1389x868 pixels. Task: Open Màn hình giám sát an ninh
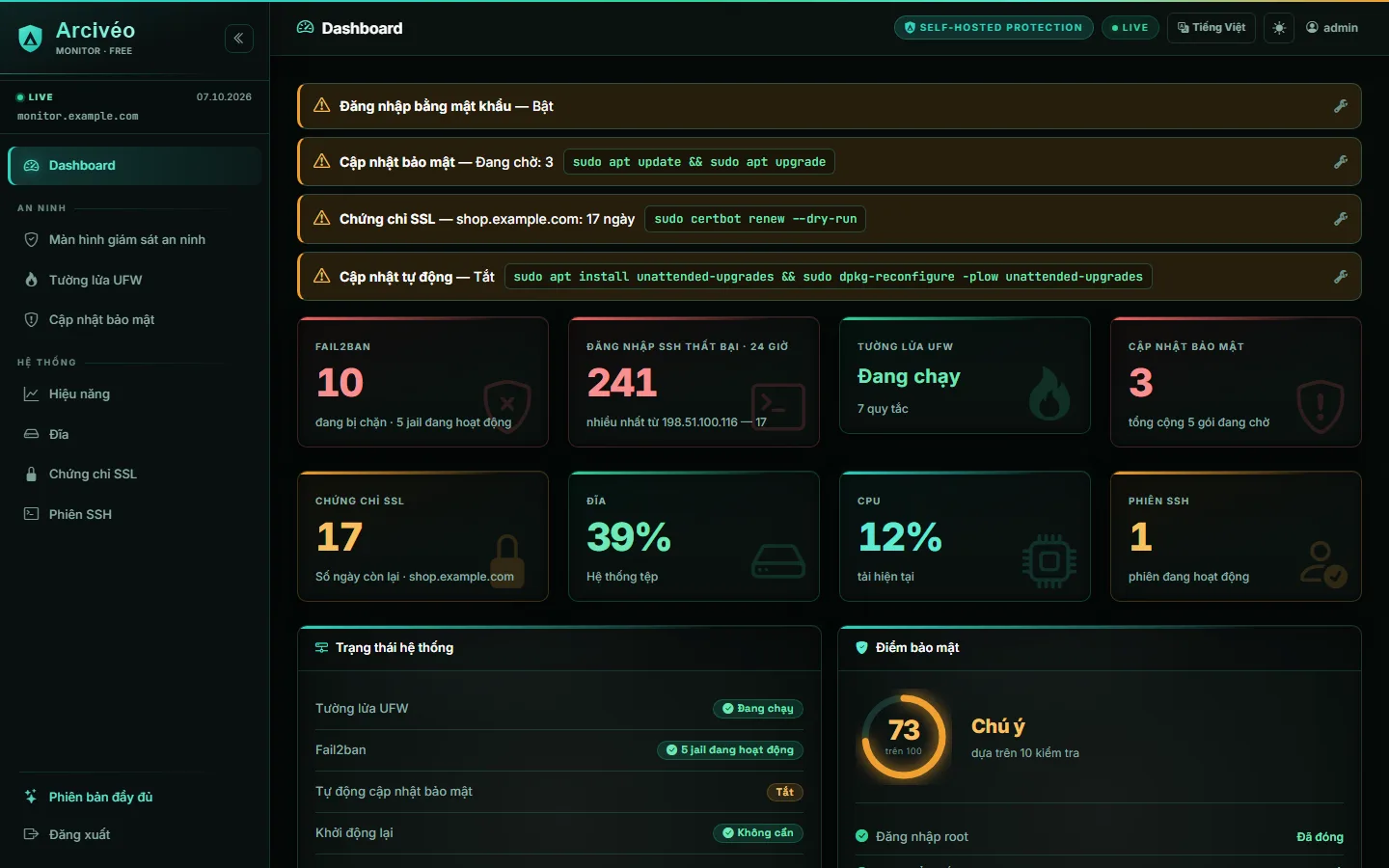pyautogui.click(x=135, y=240)
